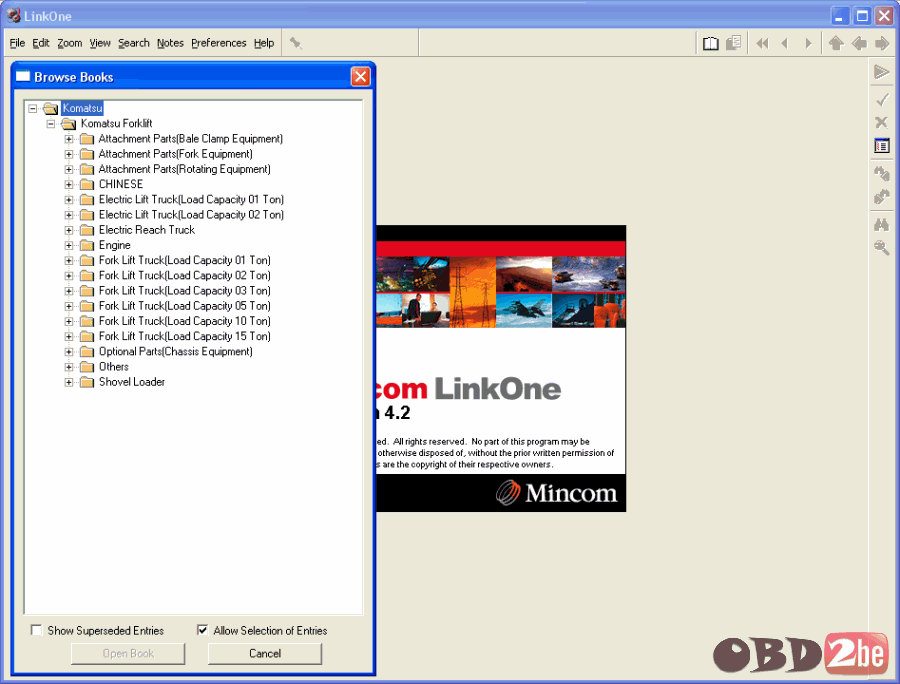Select the Engine tree label
The height and width of the screenshot is (684, 900).
(x=114, y=245)
